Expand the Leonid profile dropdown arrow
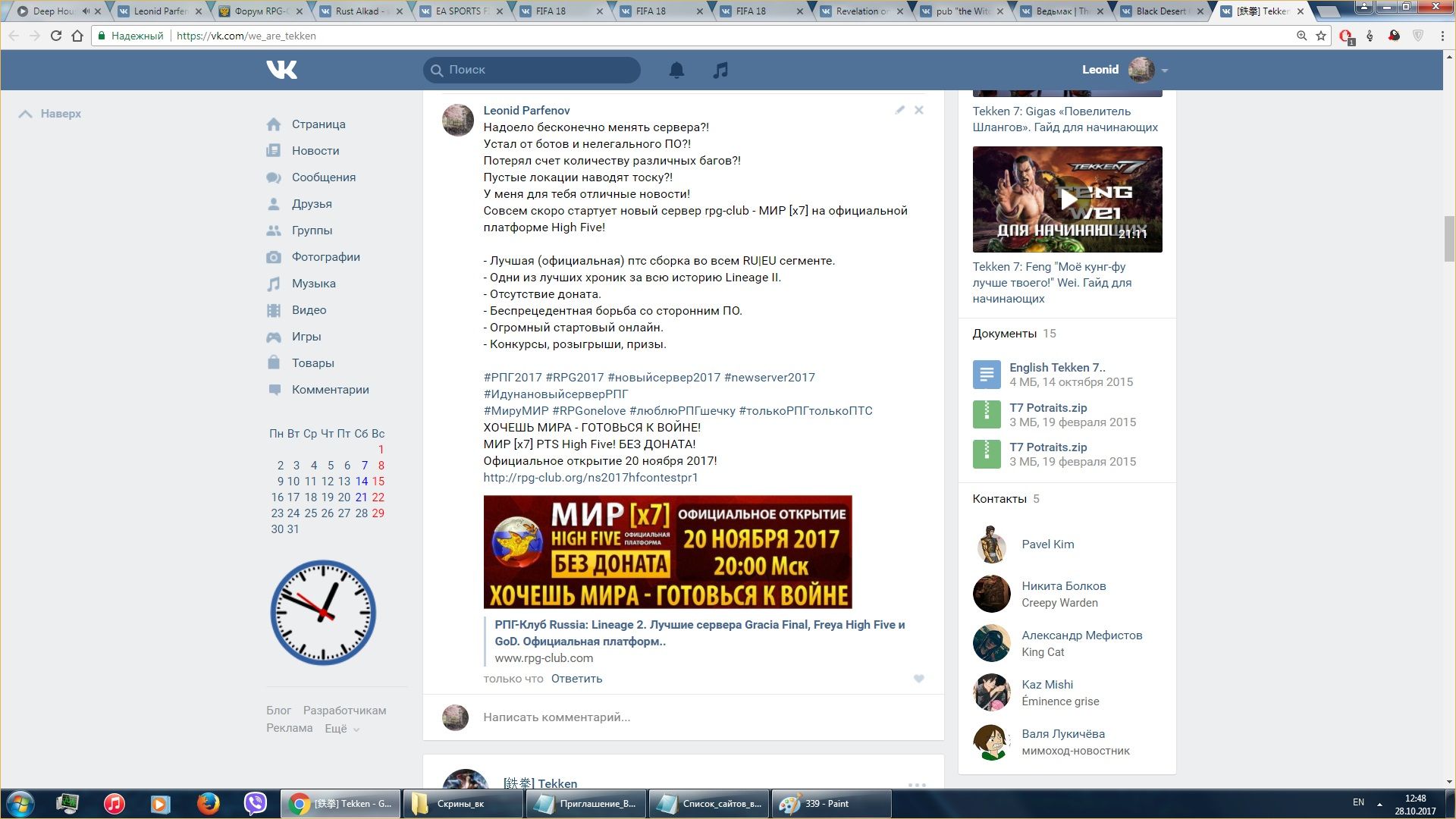The image size is (1456, 819). [x=1165, y=71]
